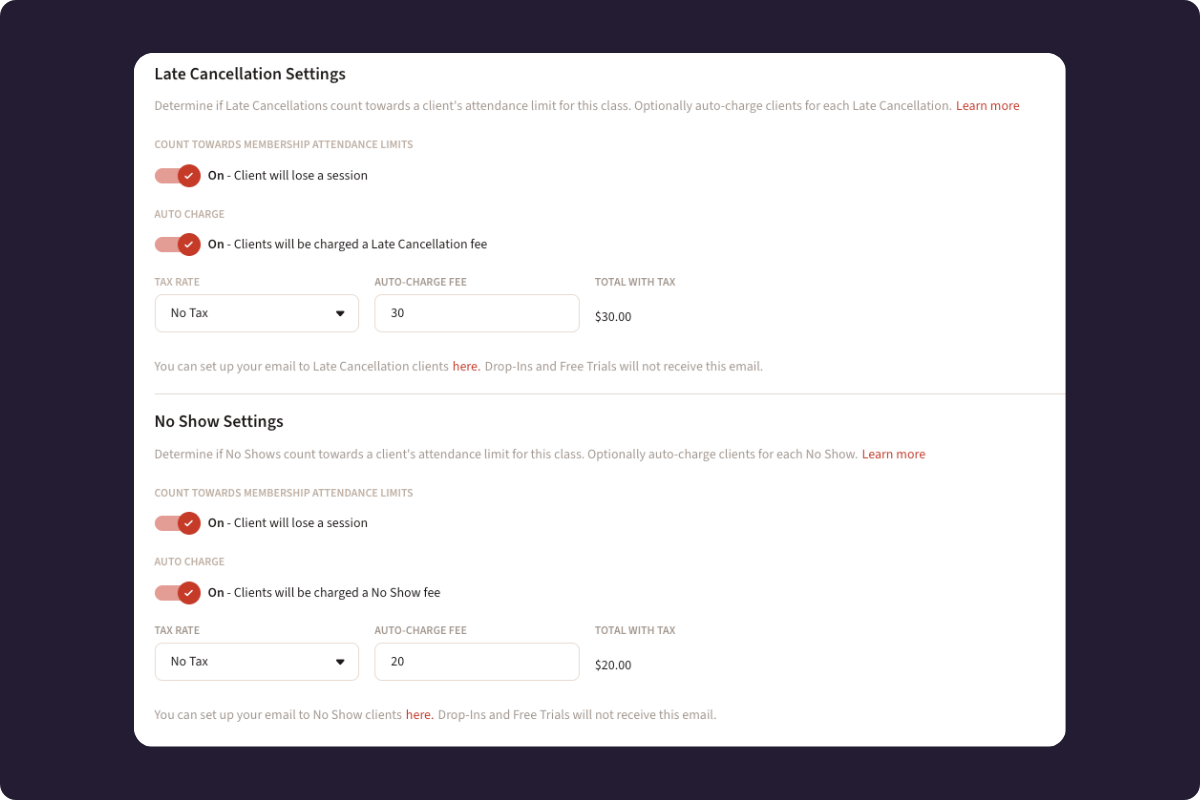This screenshot has height=800, width=1200.
Task: Click 'here' link for Late Cancellation email
Action: [x=466, y=367]
